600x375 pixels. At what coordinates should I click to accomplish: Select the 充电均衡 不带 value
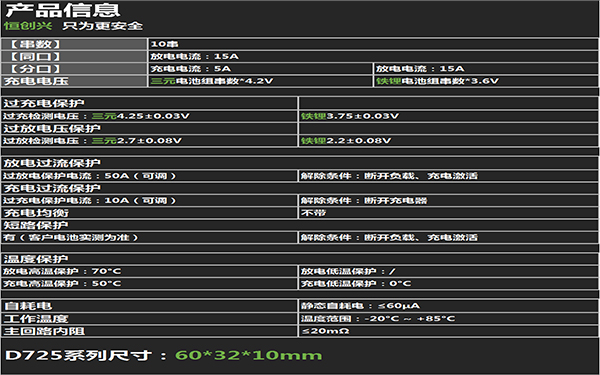tap(448, 213)
